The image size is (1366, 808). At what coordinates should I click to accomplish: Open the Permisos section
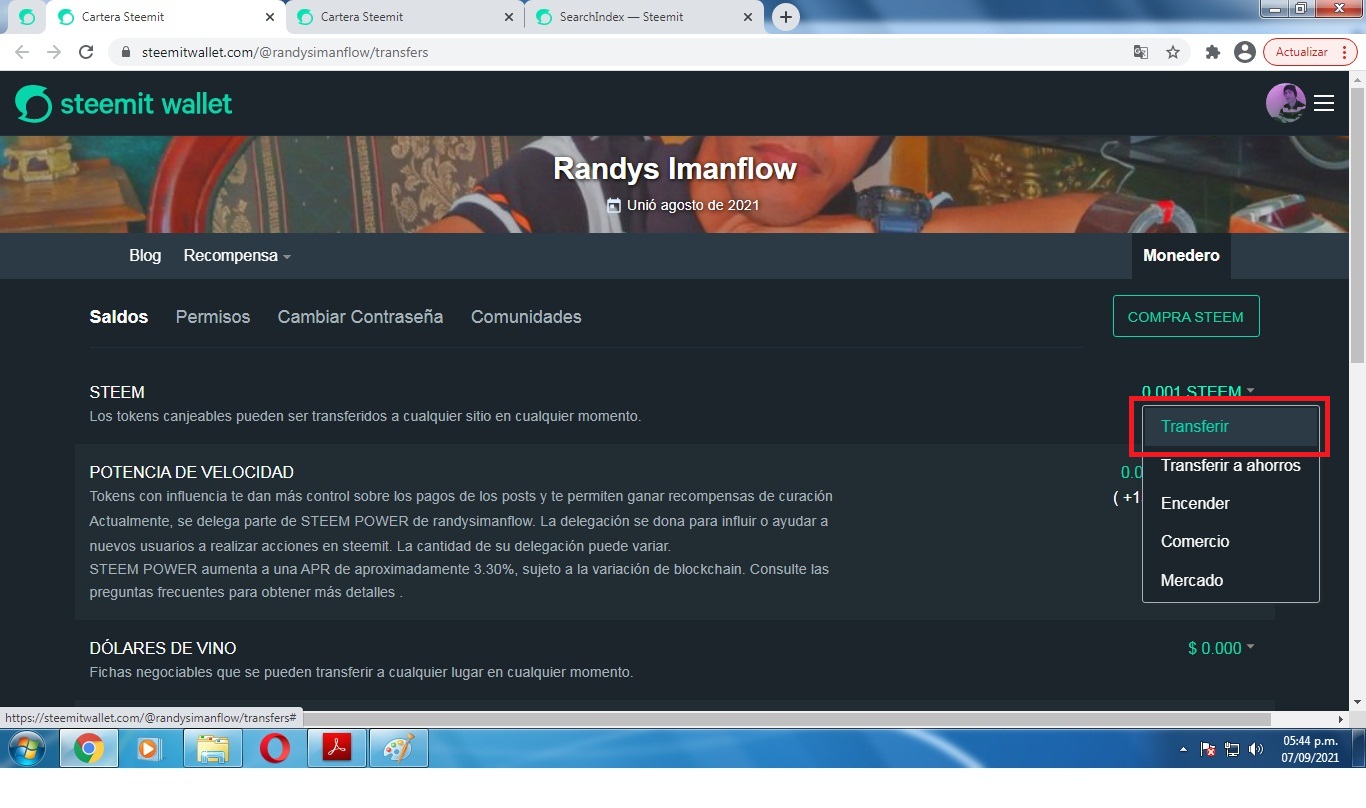[x=213, y=316]
